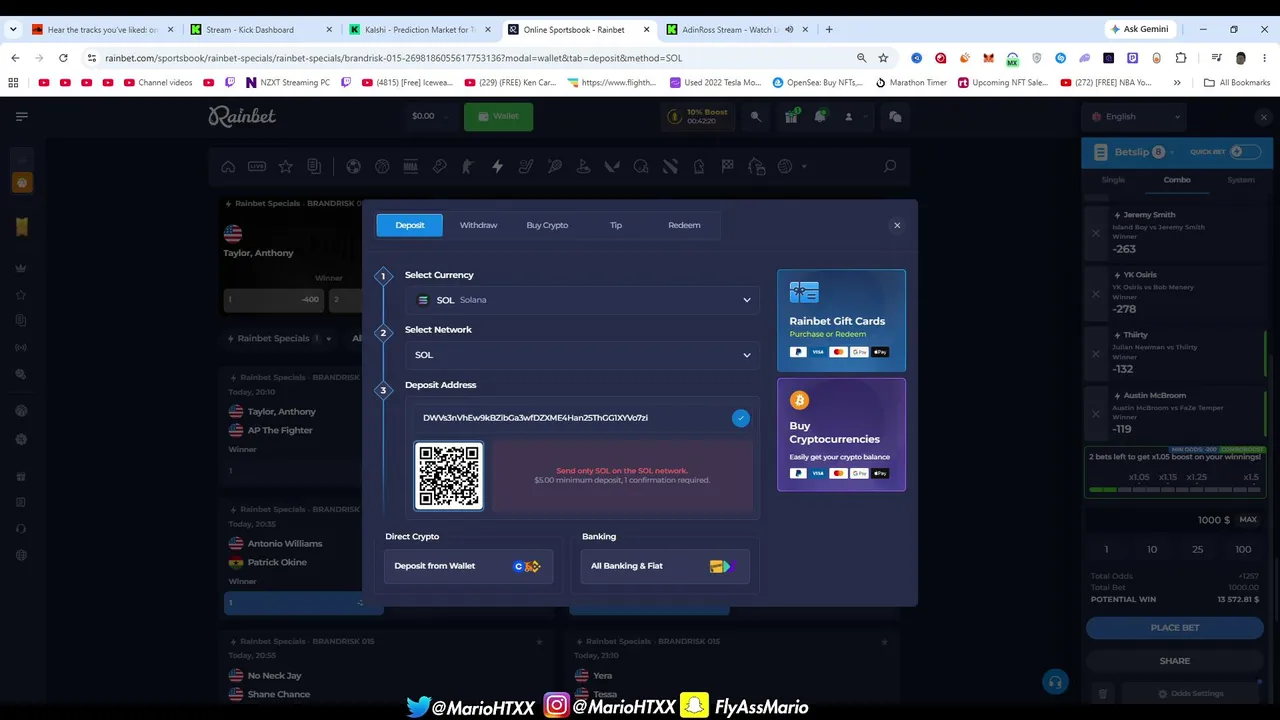
Task: Click the Deposit from Wallet button
Action: click(x=468, y=566)
